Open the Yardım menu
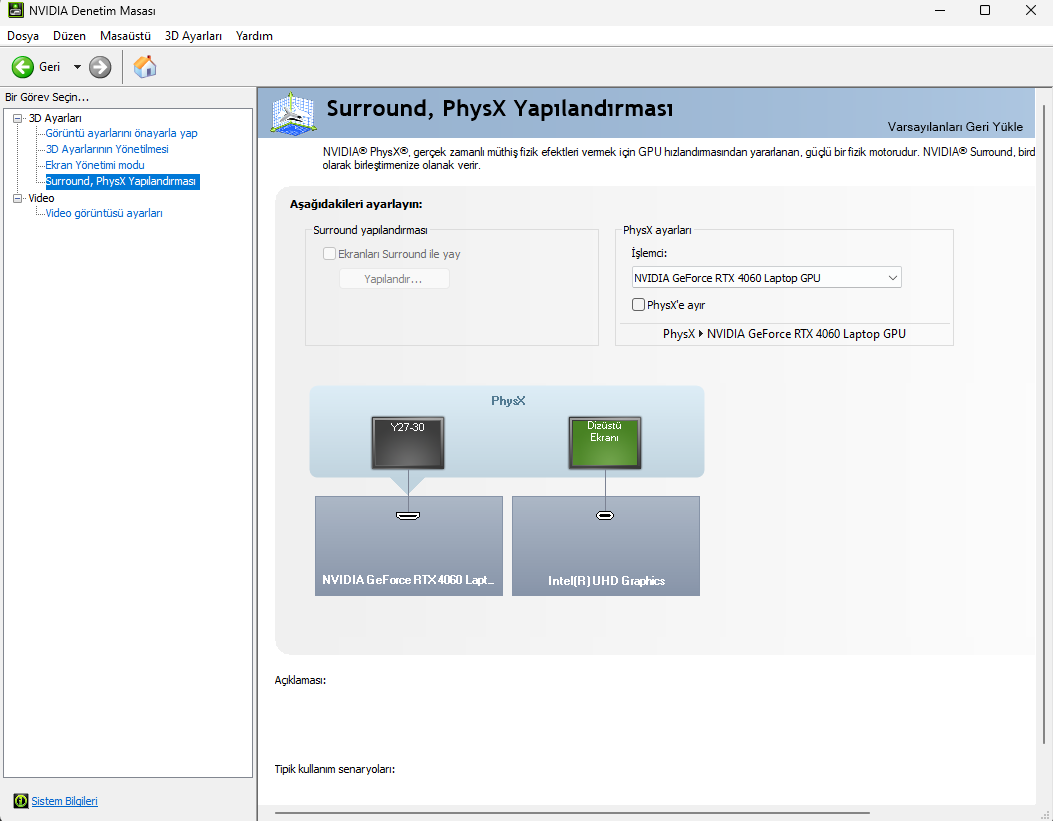 [x=254, y=36]
